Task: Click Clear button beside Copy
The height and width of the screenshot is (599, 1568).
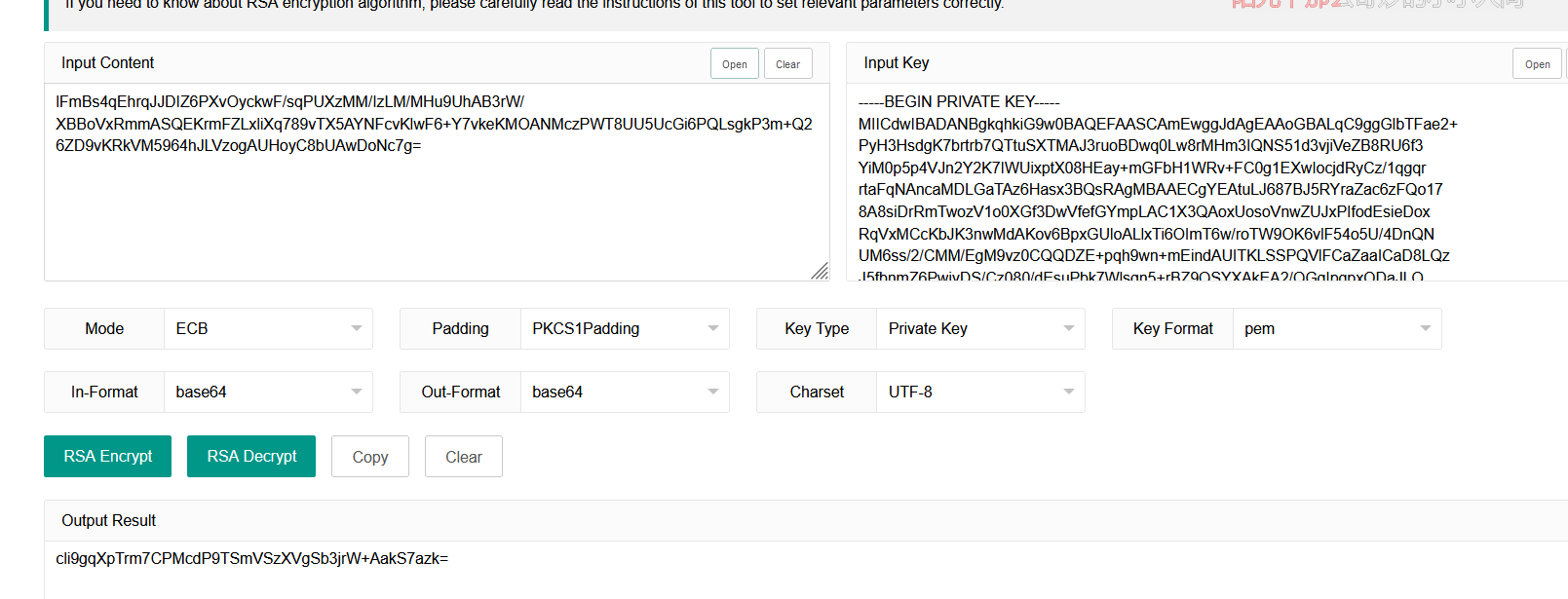Action: (464, 456)
